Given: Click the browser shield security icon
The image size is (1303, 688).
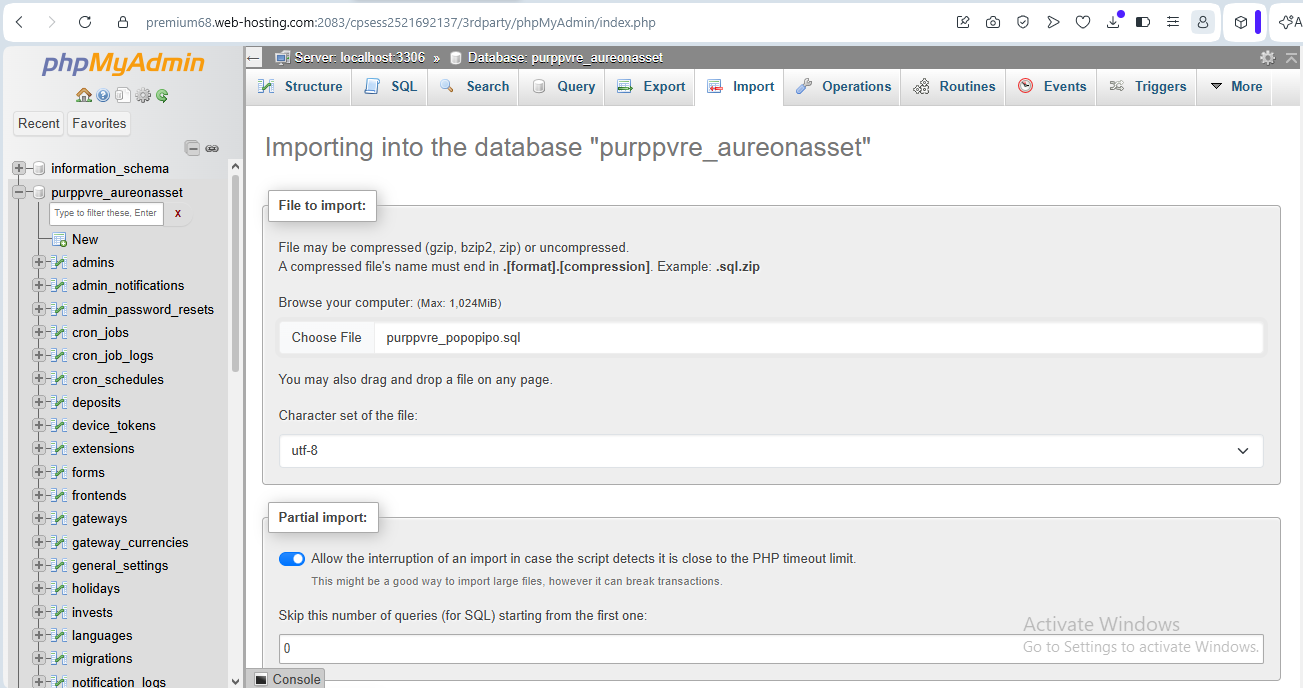Looking at the screenshot, I should [x=1023, y=22].
